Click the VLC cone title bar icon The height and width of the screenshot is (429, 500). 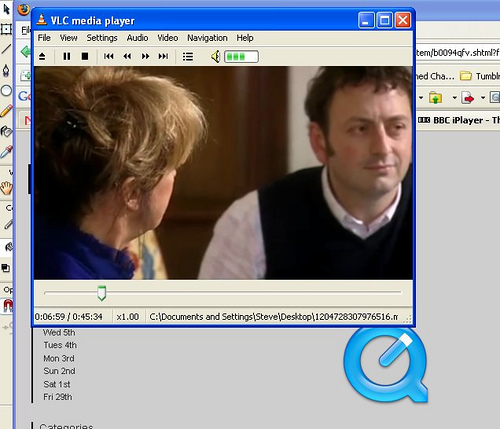click(41, 20)
